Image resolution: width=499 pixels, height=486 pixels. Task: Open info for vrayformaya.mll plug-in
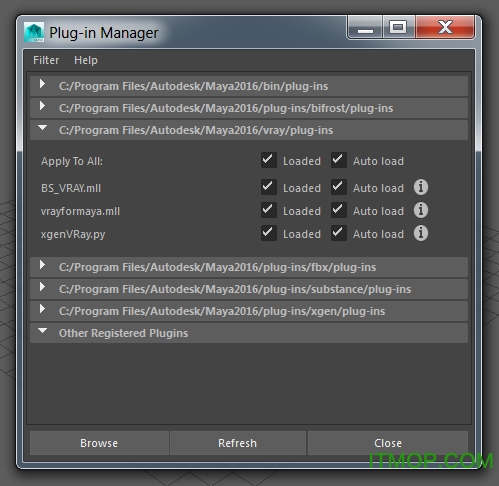[421, 210]
